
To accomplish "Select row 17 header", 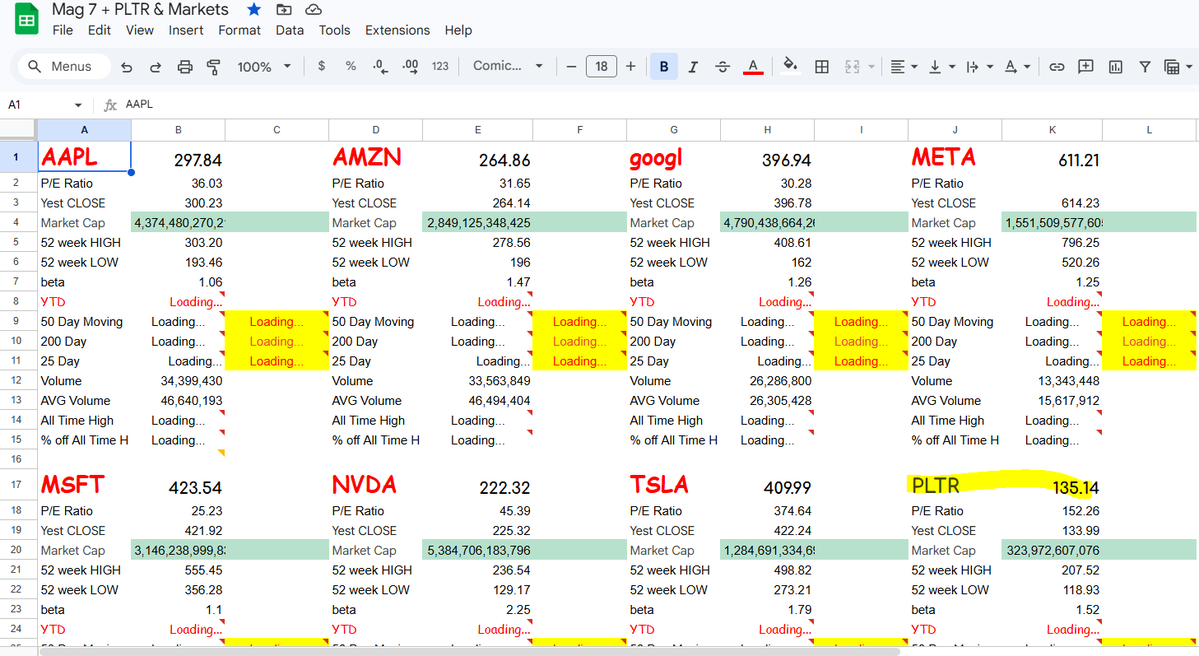I will [x=16, y=484].
